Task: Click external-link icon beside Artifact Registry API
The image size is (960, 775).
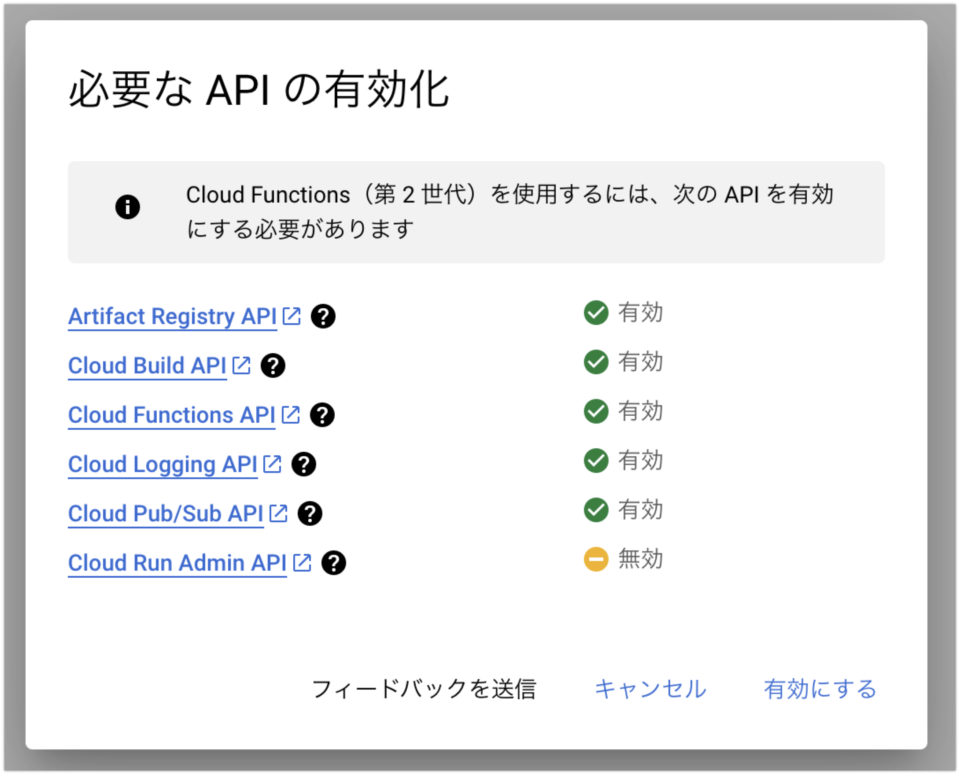Action: 291,316
